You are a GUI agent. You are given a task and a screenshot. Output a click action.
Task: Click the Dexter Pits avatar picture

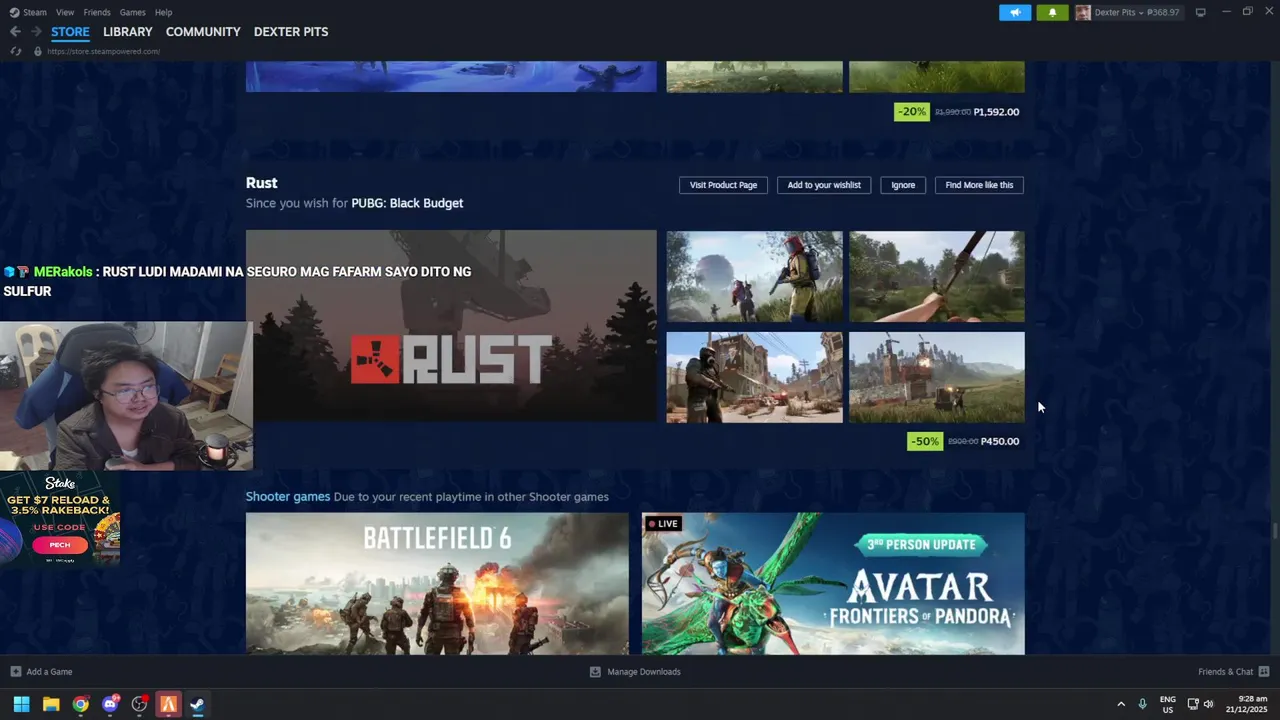pos(1082,13)
